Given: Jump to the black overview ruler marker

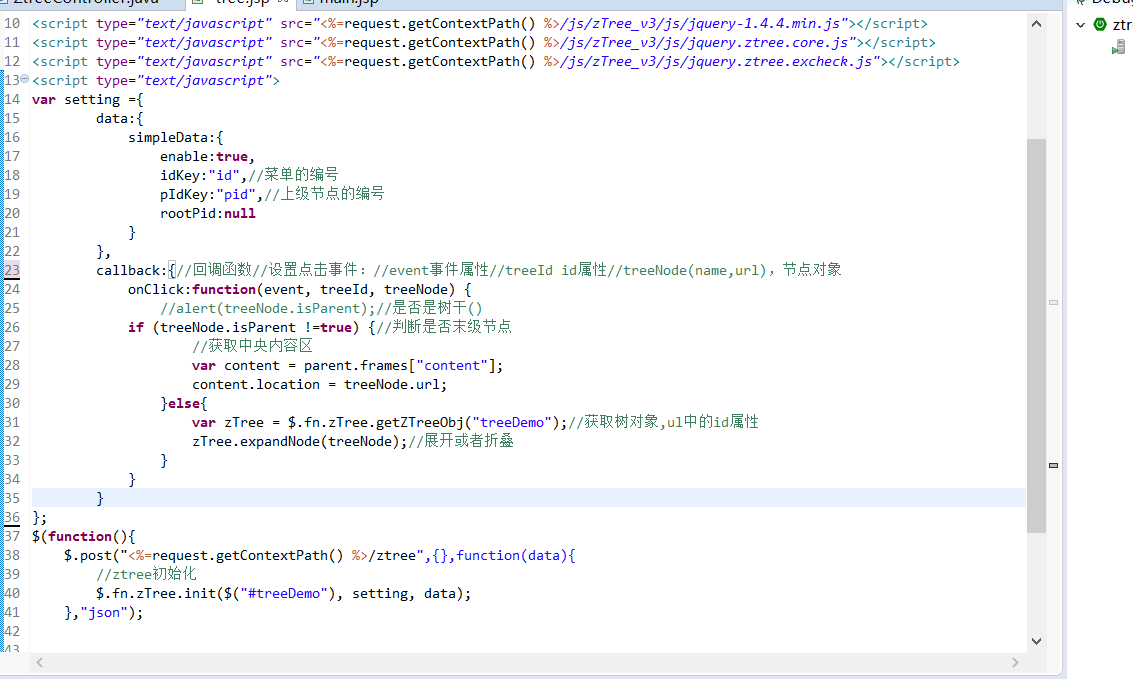Looking at the screenshot, I should click(1054, 465).
